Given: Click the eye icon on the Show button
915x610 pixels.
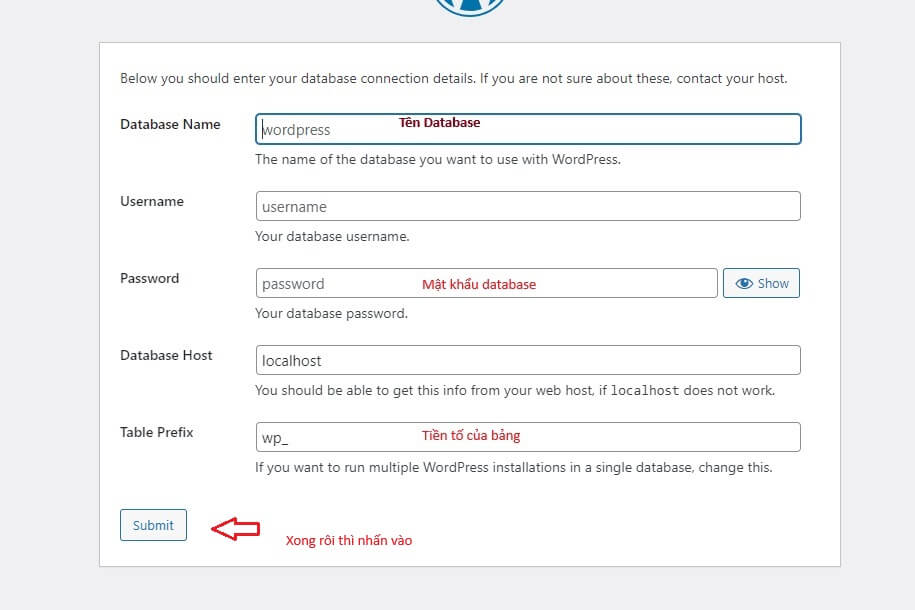Looking at the screenshot, I should coord(743,283).
